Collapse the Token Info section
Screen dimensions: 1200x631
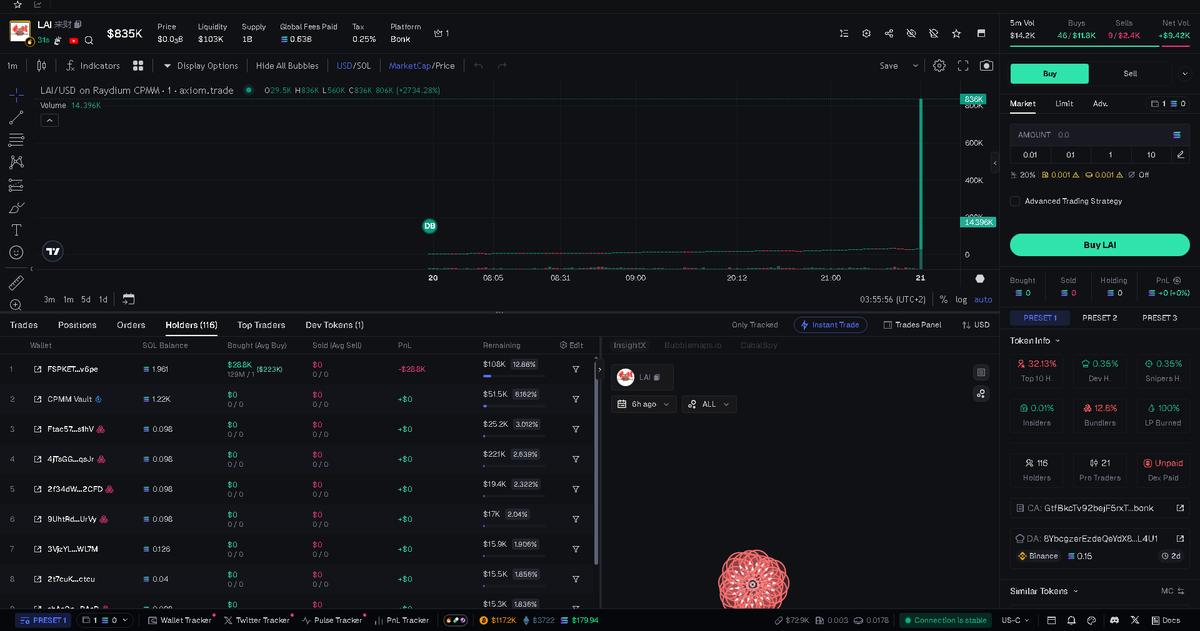click(1034, 340)
